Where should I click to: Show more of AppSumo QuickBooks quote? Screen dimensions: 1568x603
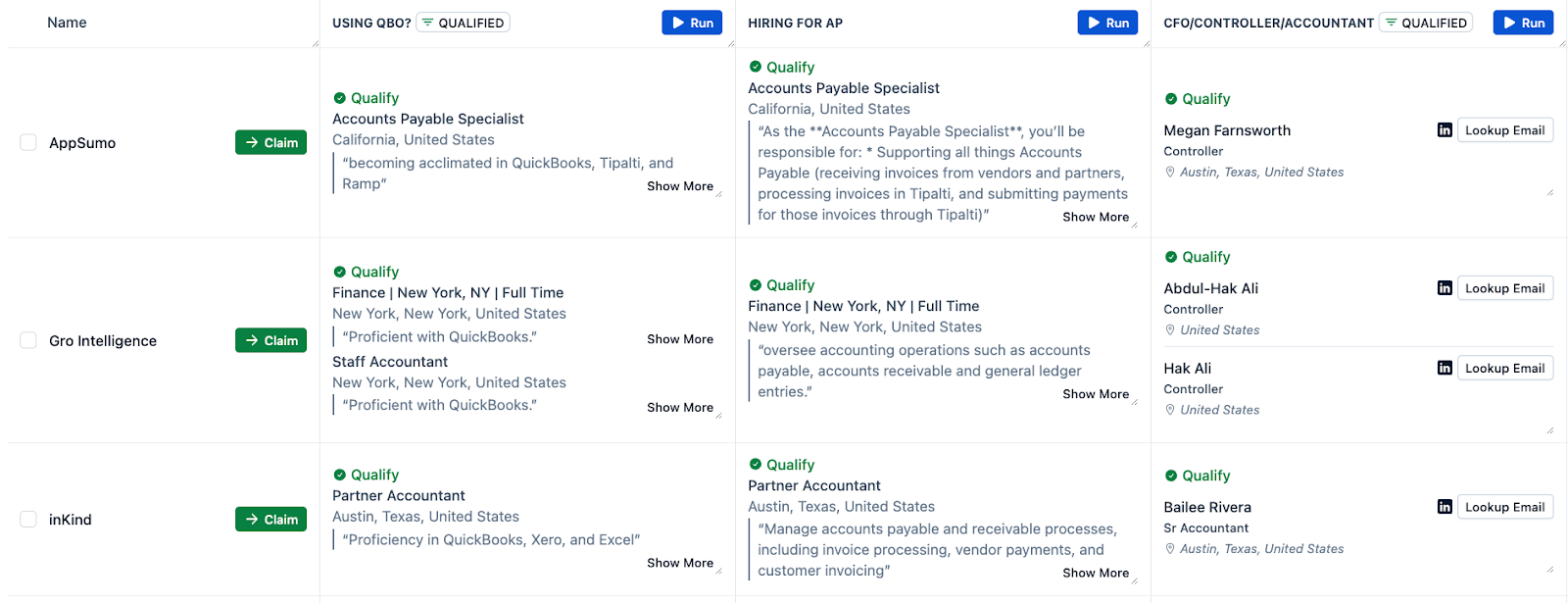[680, 186]
